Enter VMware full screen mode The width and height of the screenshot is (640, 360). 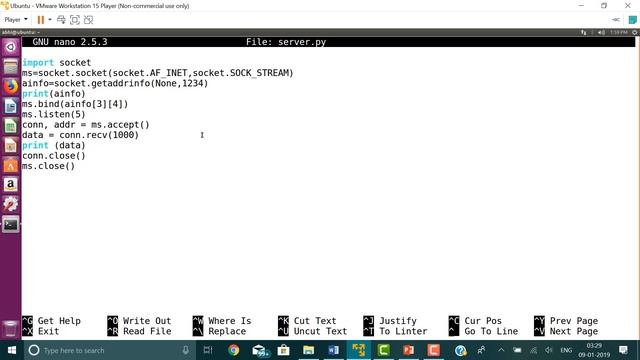tap(75, 20)
